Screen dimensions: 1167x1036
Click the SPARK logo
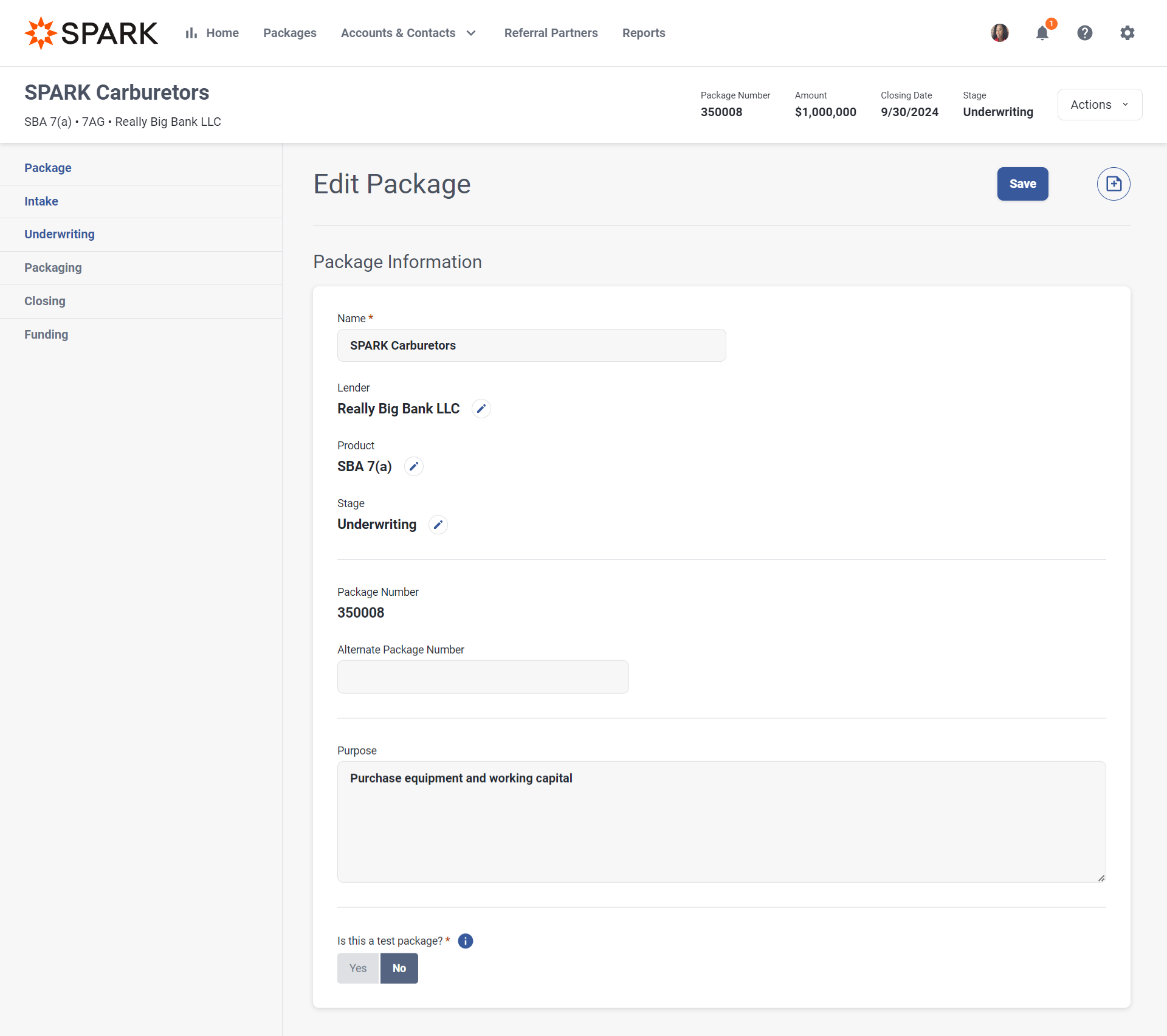(x=91, y=33)
